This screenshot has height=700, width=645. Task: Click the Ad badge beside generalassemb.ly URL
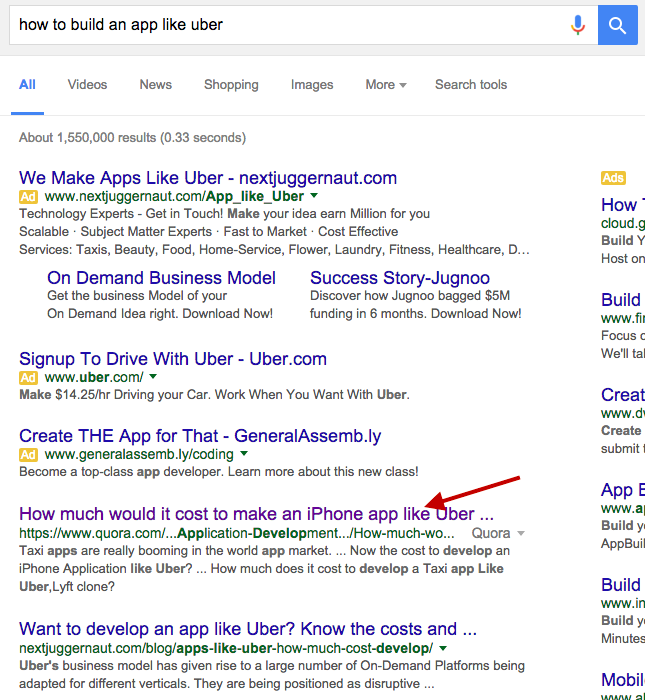tap(28, 454)
